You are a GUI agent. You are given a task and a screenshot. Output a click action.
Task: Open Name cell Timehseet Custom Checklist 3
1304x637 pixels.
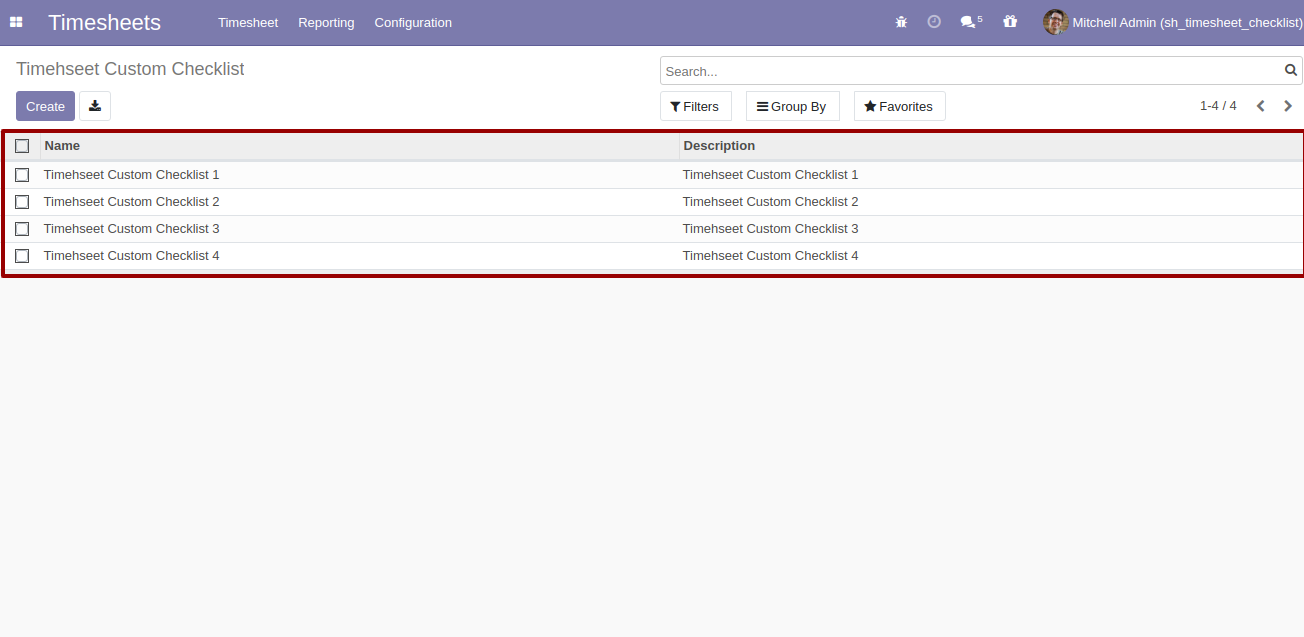(x=359, y=229)
